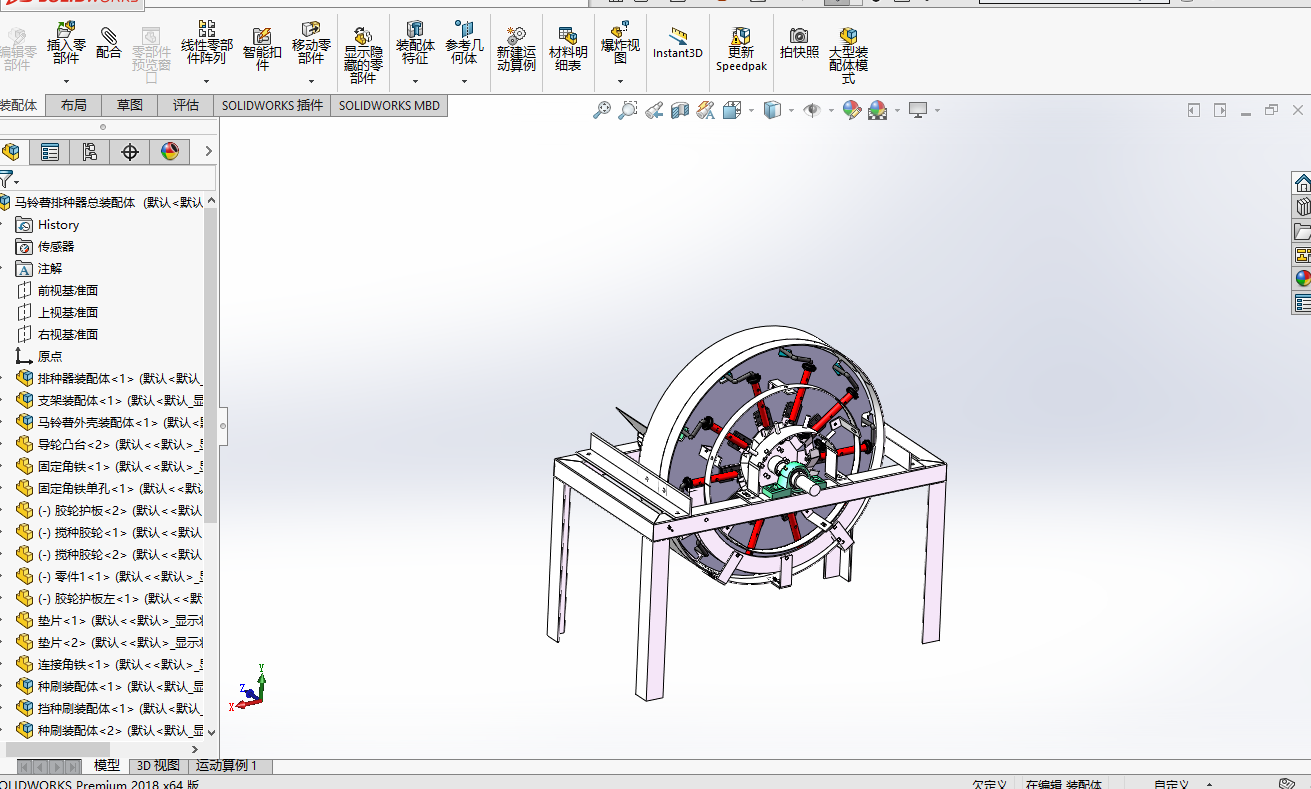This screenshot has height=789, width=1311.
Task: Open the Hide/Show Items dropdown arrow
Action: click(831, 110)
